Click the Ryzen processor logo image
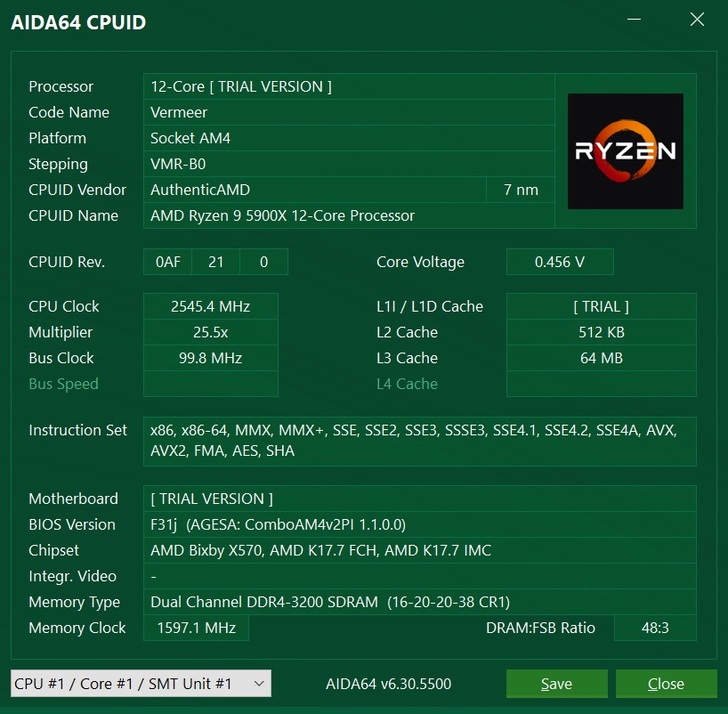The height and width of the screenshot is (714, 728). point(625,151)
